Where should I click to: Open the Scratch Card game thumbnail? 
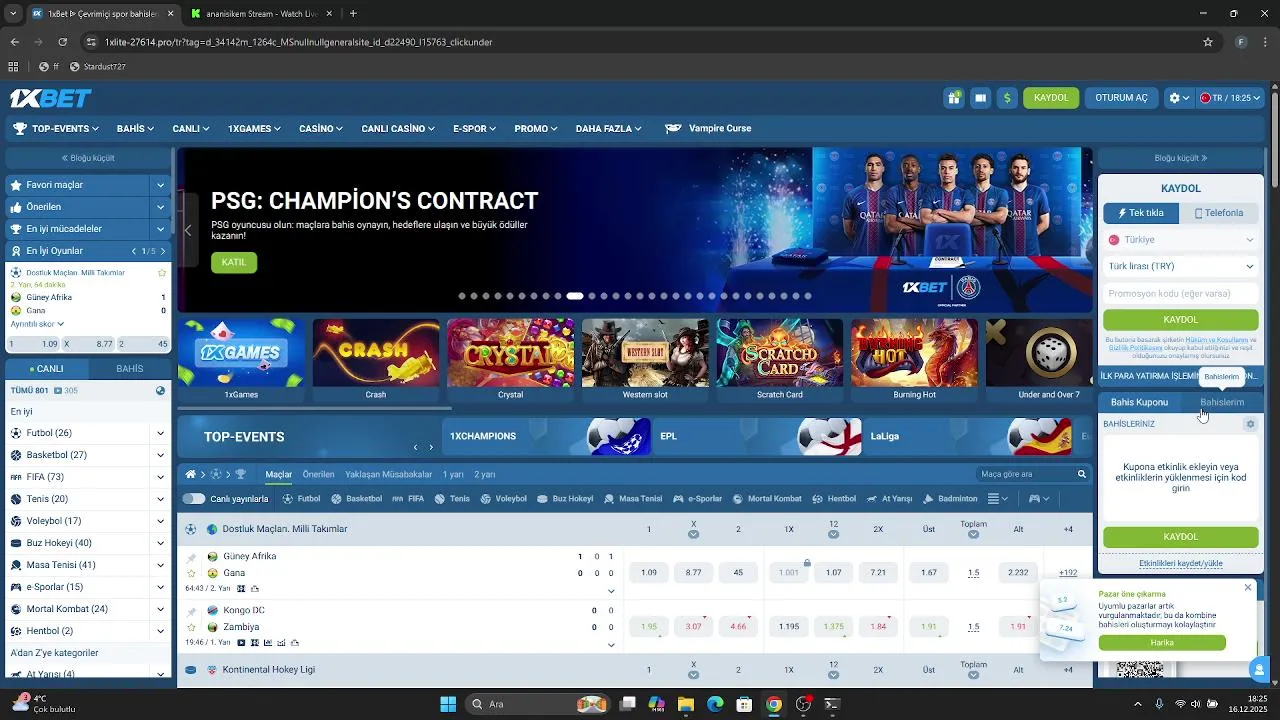point(779,360)
